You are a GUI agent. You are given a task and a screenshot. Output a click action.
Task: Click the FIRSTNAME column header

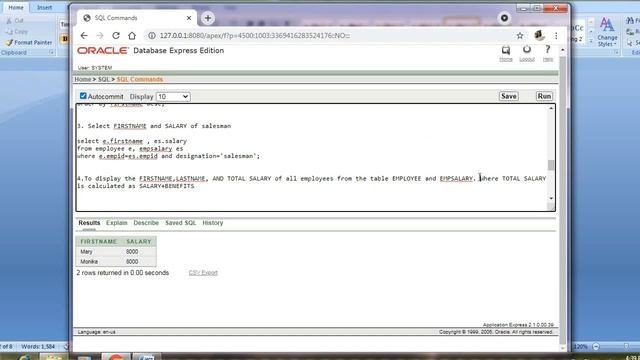(99, 242)
